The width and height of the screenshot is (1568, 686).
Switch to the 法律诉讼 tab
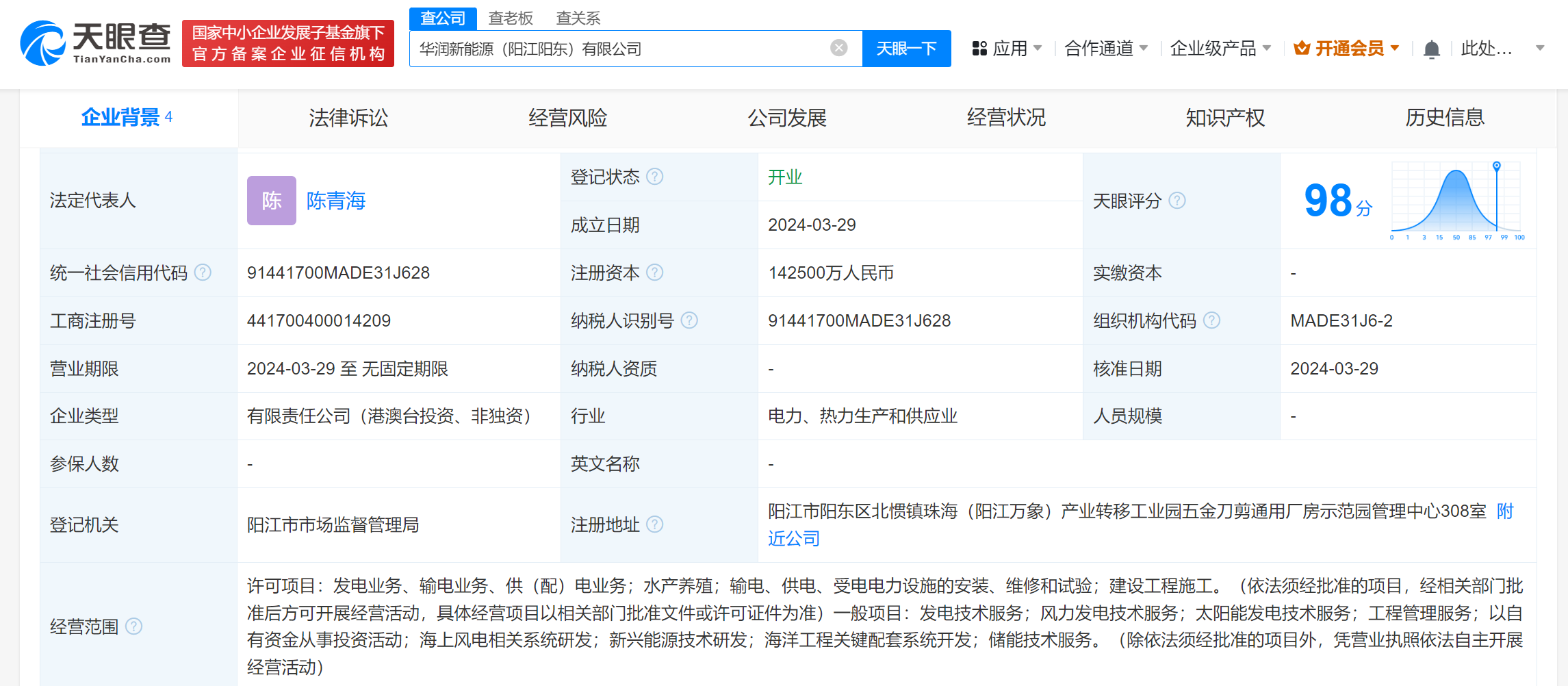pos(348,118)
